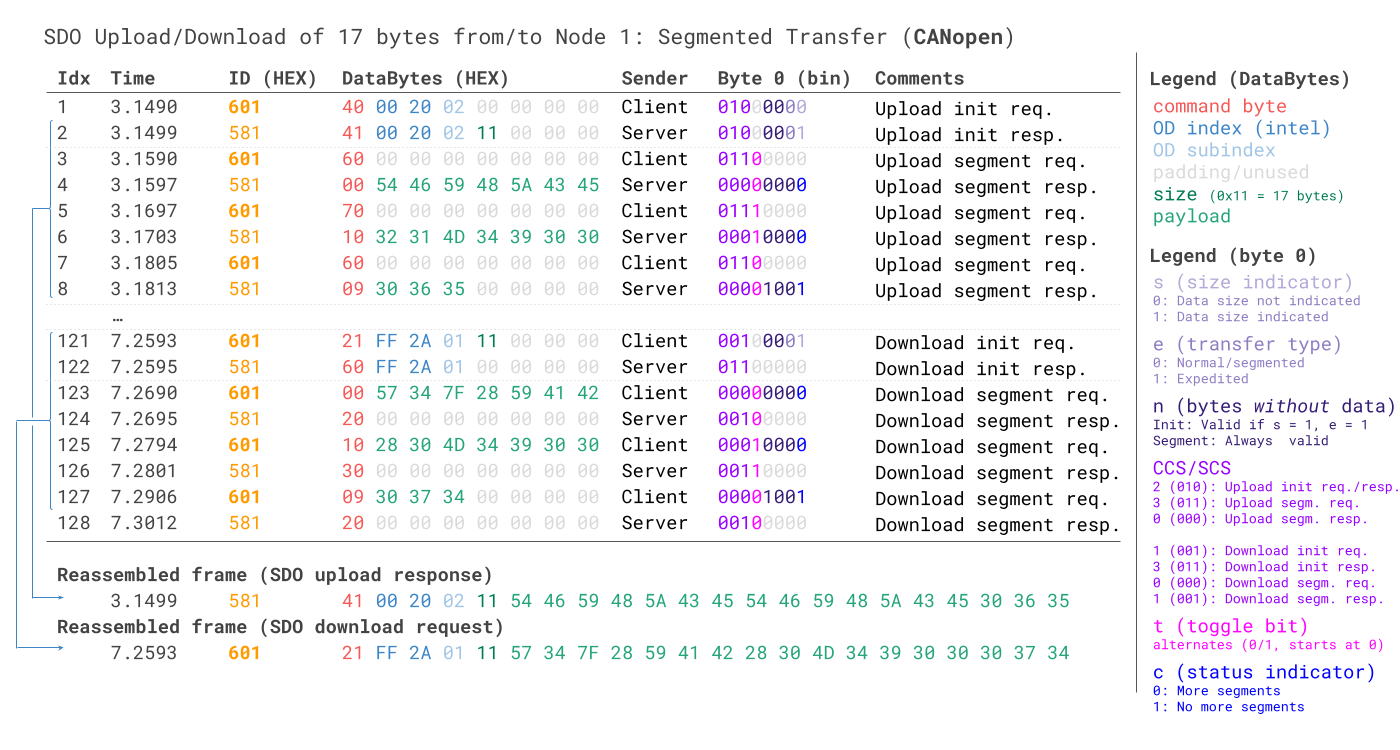Select row index 128
The width and height of the screenshot is (1400, 750).
click(x=73, y=523)
